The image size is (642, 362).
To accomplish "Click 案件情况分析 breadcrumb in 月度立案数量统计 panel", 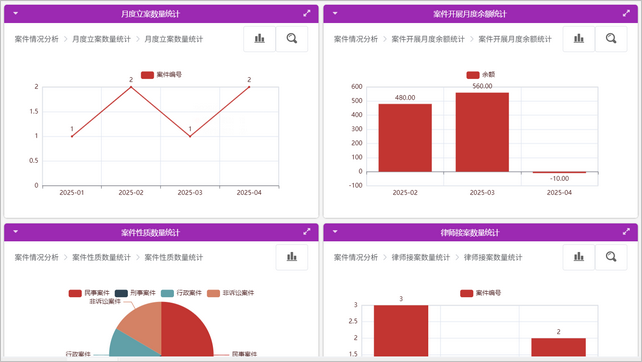I will (36, 39).
